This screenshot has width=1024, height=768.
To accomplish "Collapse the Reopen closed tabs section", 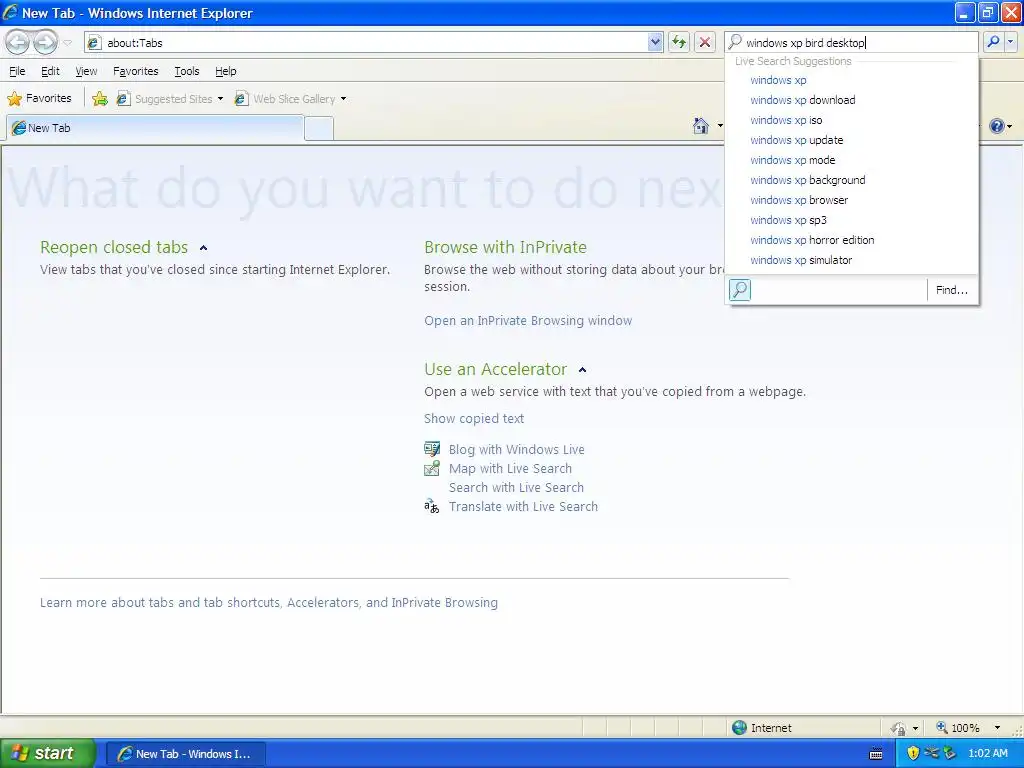I will click(x=204, y=248).
